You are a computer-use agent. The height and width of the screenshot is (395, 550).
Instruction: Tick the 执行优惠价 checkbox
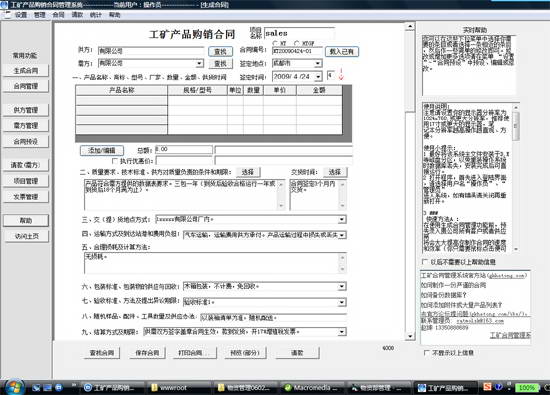point(115,161)
